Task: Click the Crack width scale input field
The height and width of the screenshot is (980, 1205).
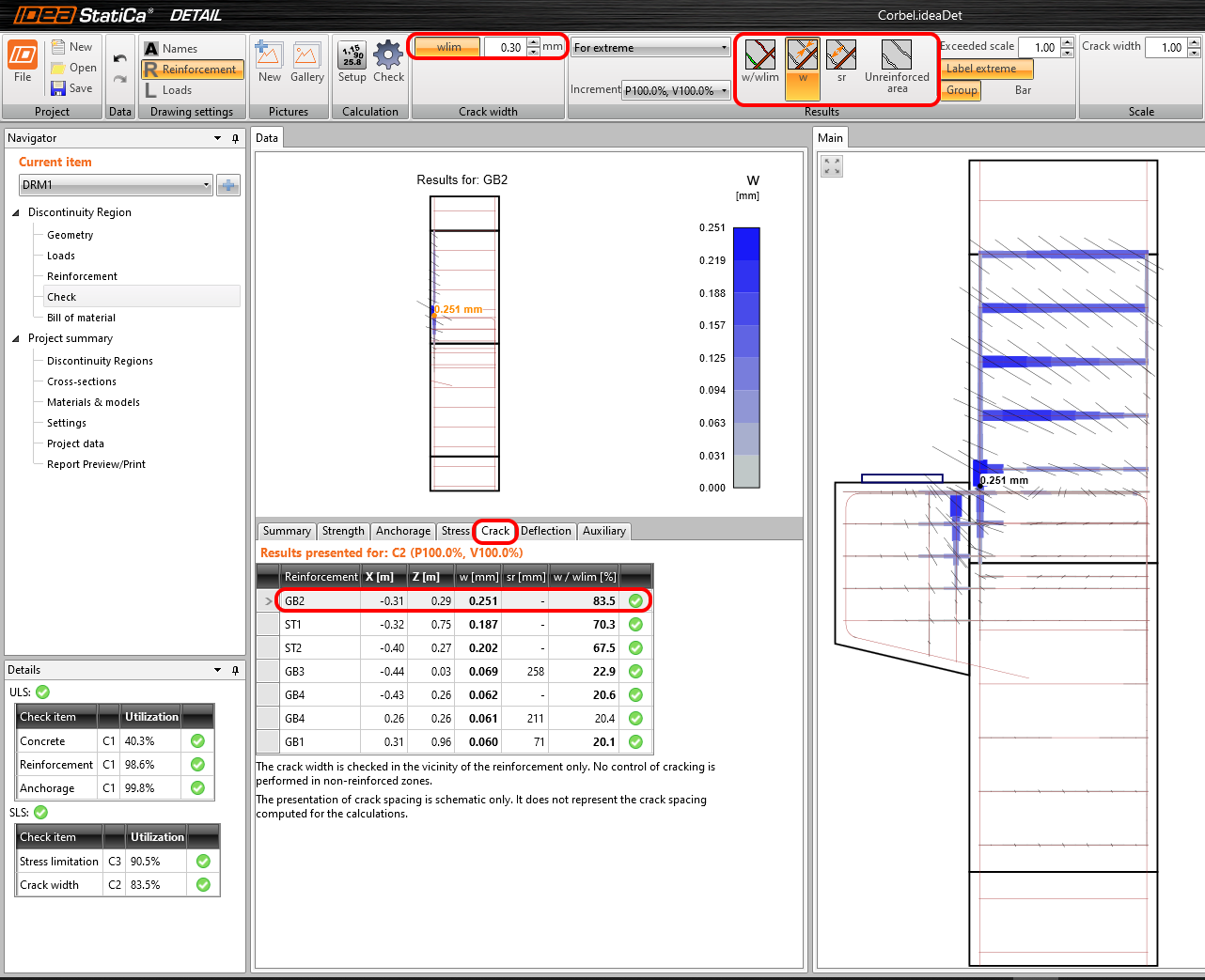Action: point(1165,48)
